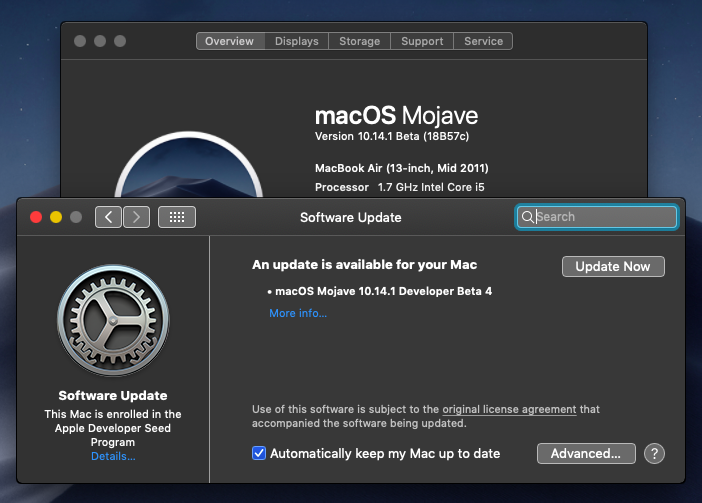Click the help question mark button
Image resolution: width=702 pixels, height=503 pixels.
click(654, 454)
